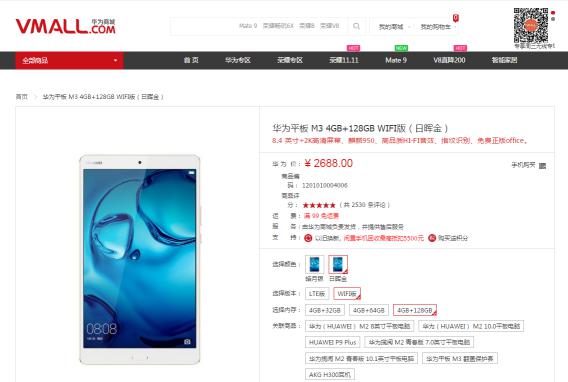Click the product code 1201010004006
Viewport: 568px width, 382px height.
pos(325,185)
